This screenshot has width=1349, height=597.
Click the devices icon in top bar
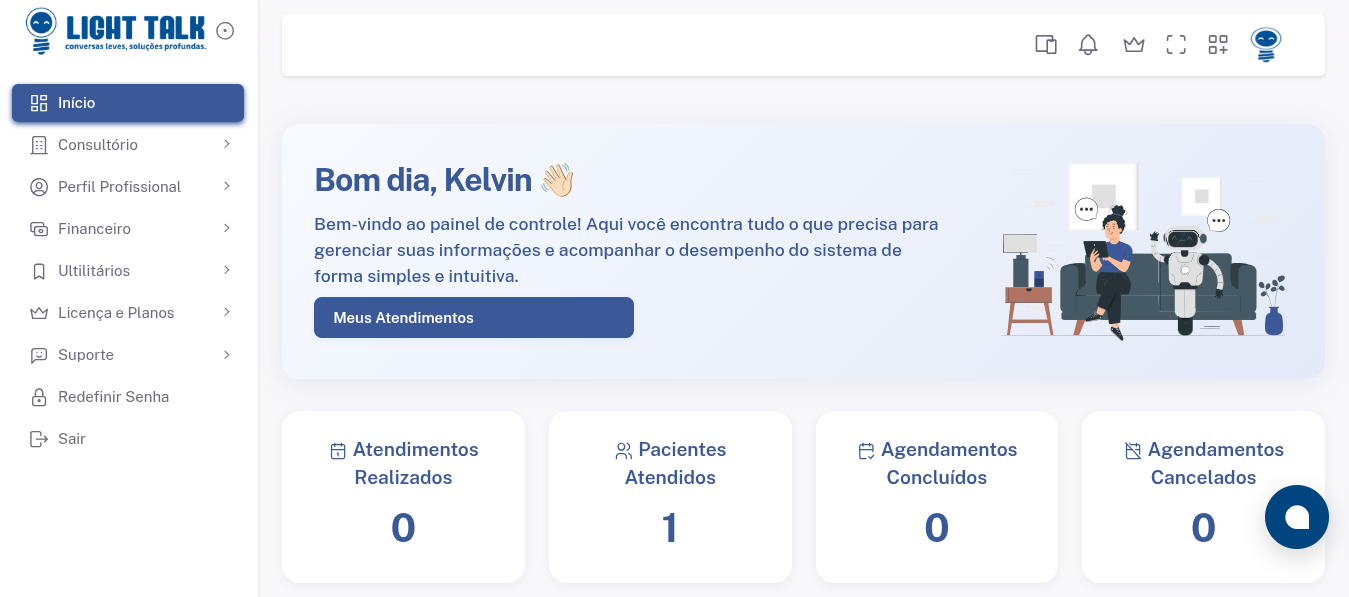[x=1046, y=44]
